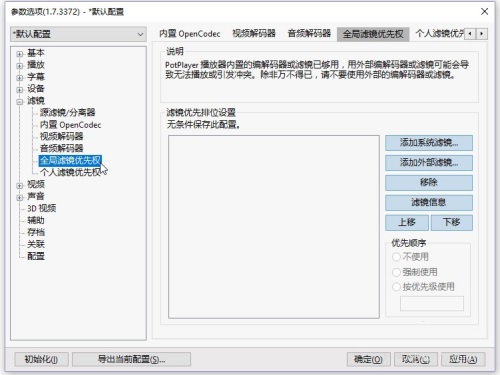Viewport: 500px width, 375px height.
Task: Collapse the 滤镜 tree node
Action: pos(20,101)
